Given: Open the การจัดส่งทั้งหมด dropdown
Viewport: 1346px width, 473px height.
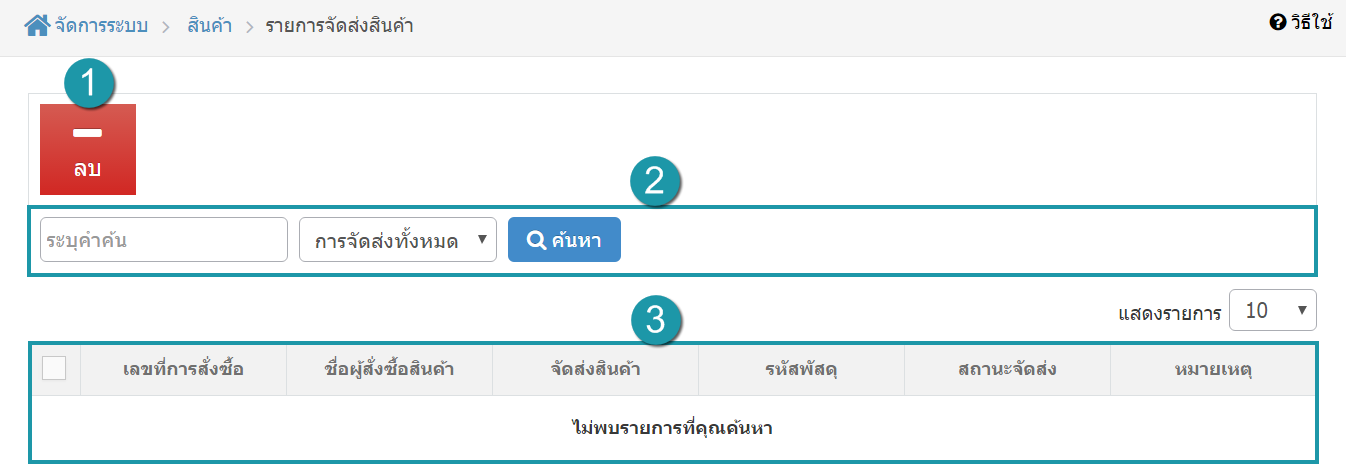Looking at the screenshot, I should pos(398,240).
